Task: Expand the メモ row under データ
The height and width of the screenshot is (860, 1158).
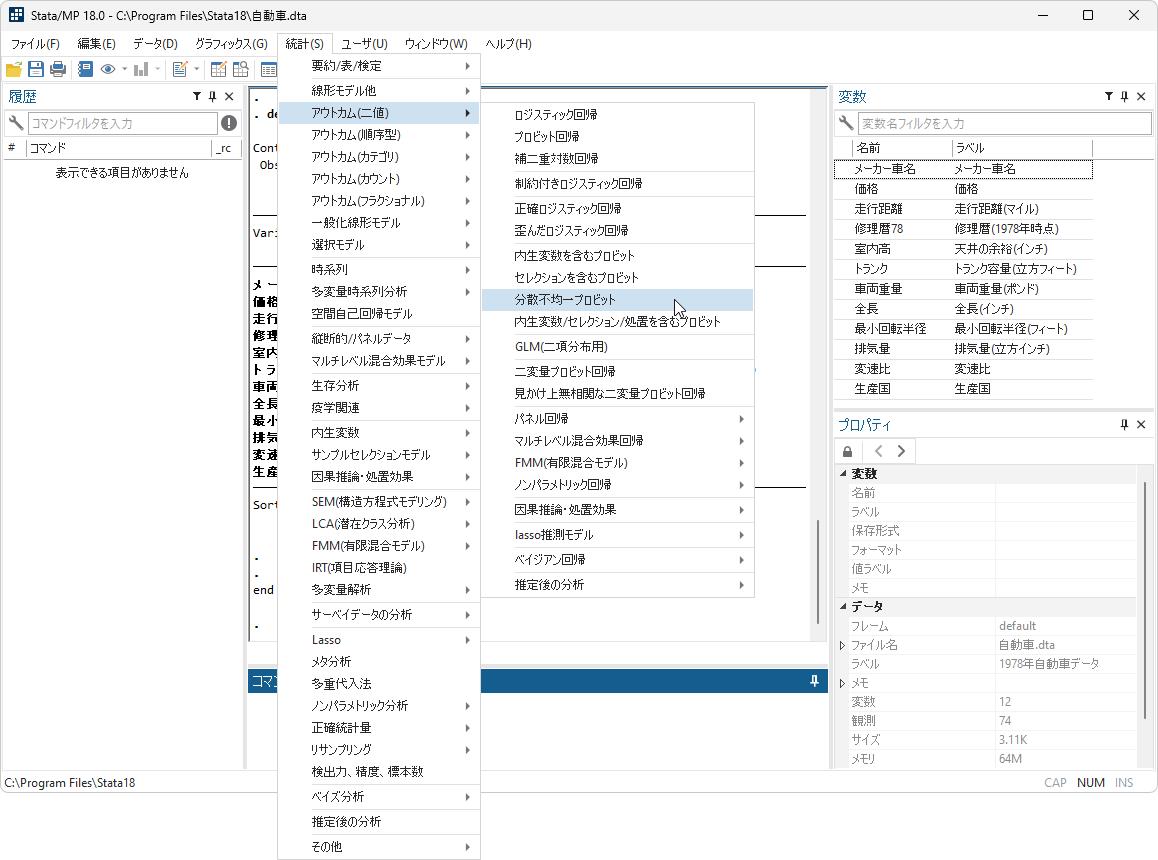Action: (843, 683)
